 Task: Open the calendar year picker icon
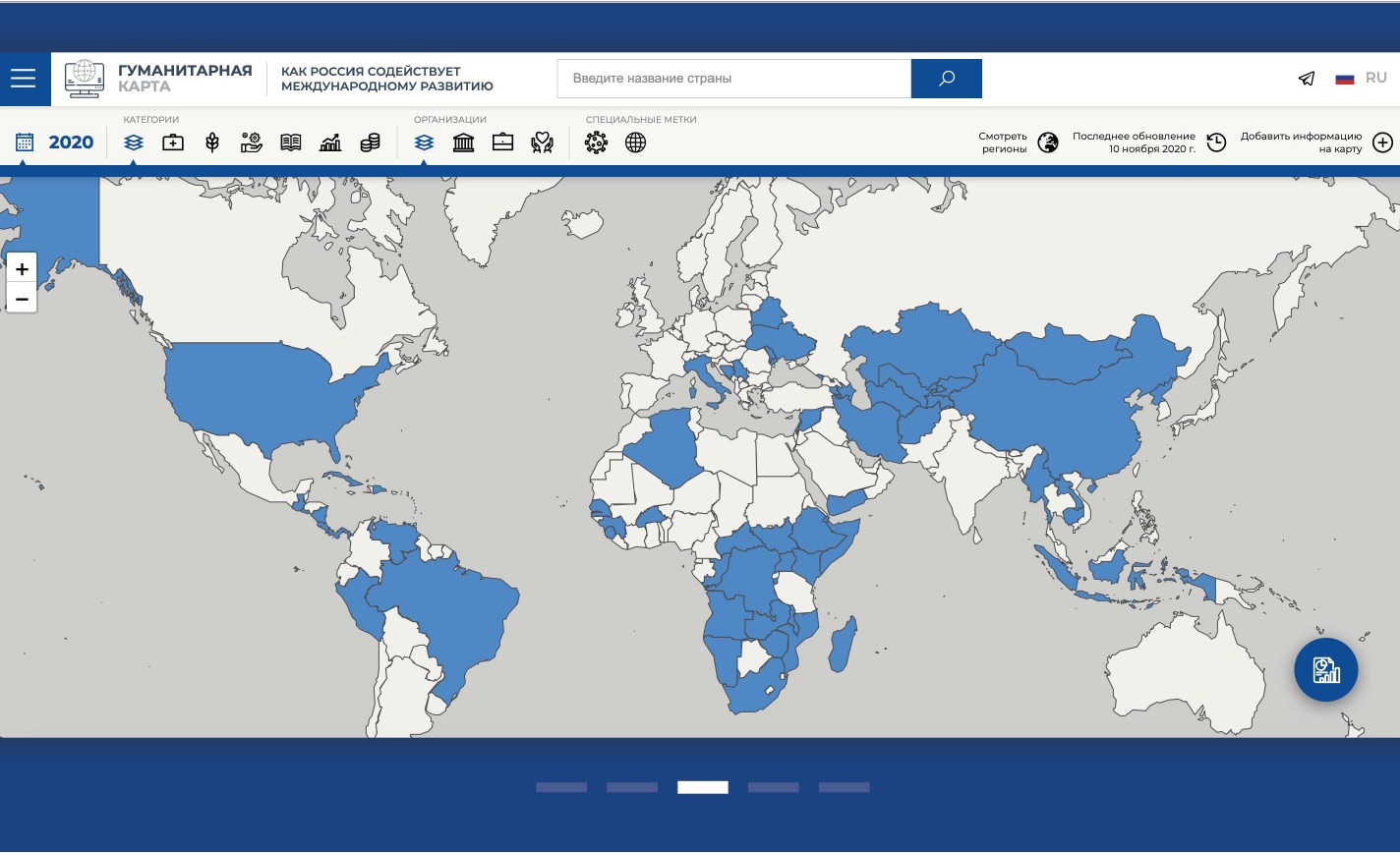tap(25, 142)
